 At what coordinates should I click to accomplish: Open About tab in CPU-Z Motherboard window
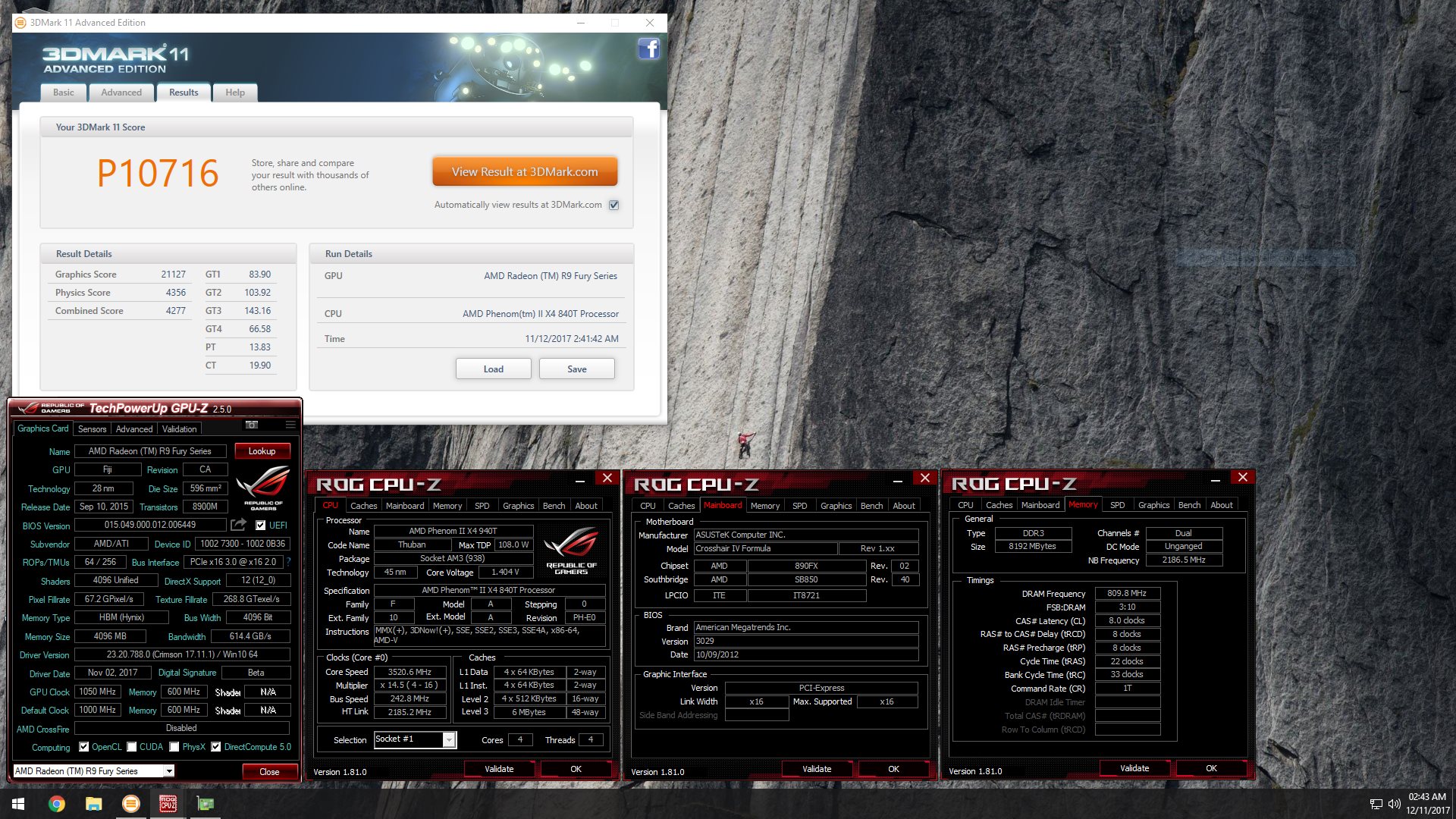[x=904, y=506]
